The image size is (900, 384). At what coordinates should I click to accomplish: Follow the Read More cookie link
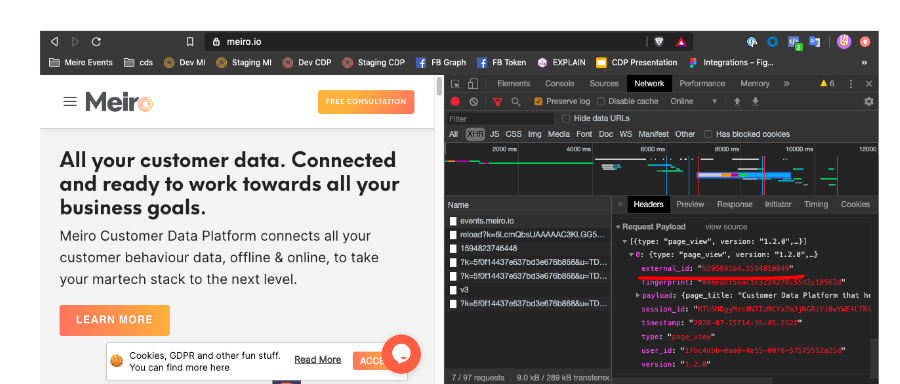click(x=317, y=360)
